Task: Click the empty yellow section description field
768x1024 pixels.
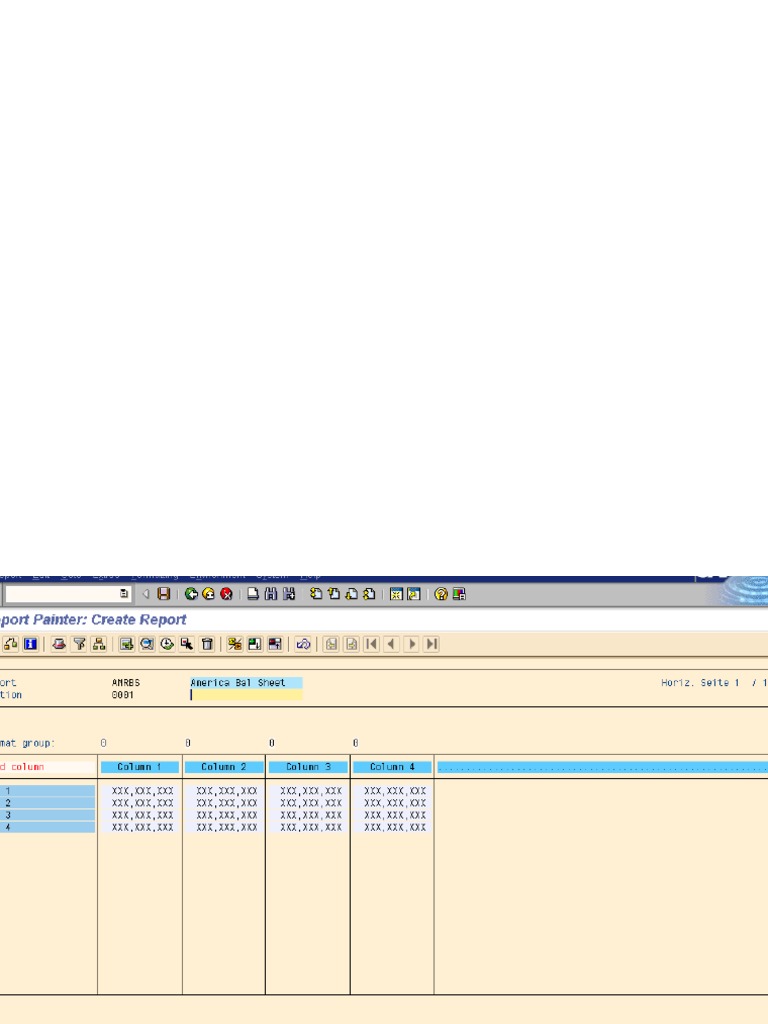Action: click(x=246, y=695)
